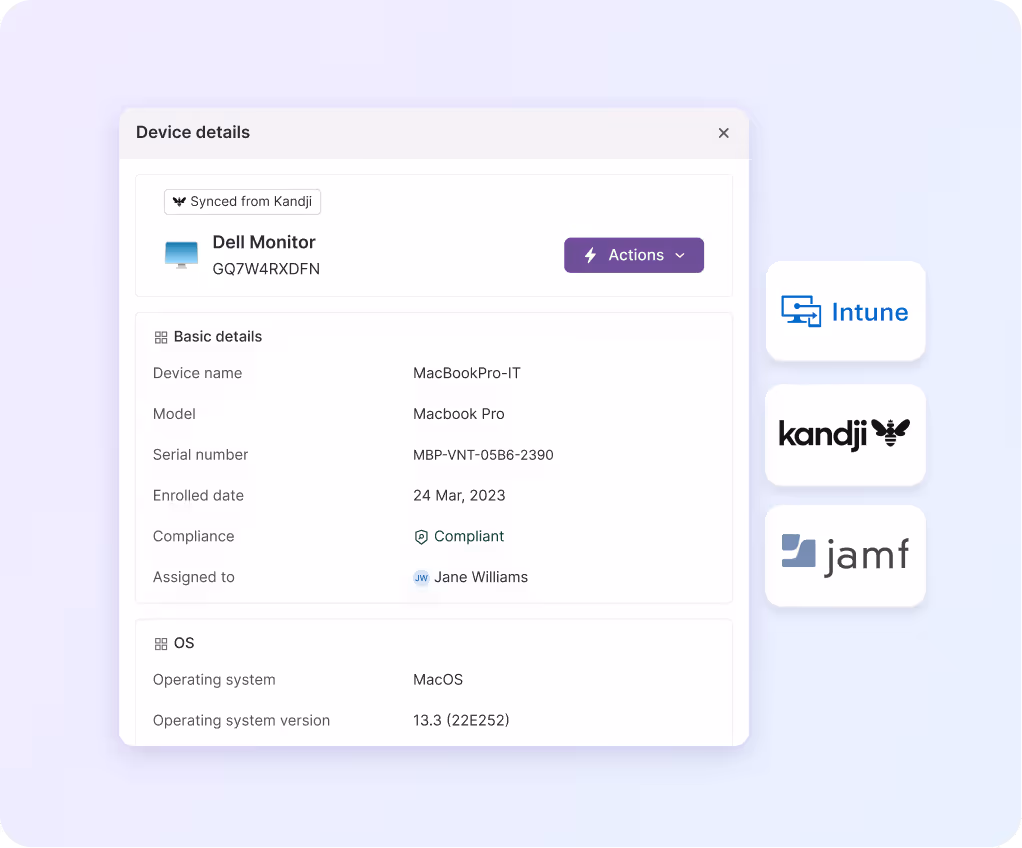Select the Kandji integration card
The height and width of the screenshot is (848, 1022).
pyautogui.click(x=845, y=434)
